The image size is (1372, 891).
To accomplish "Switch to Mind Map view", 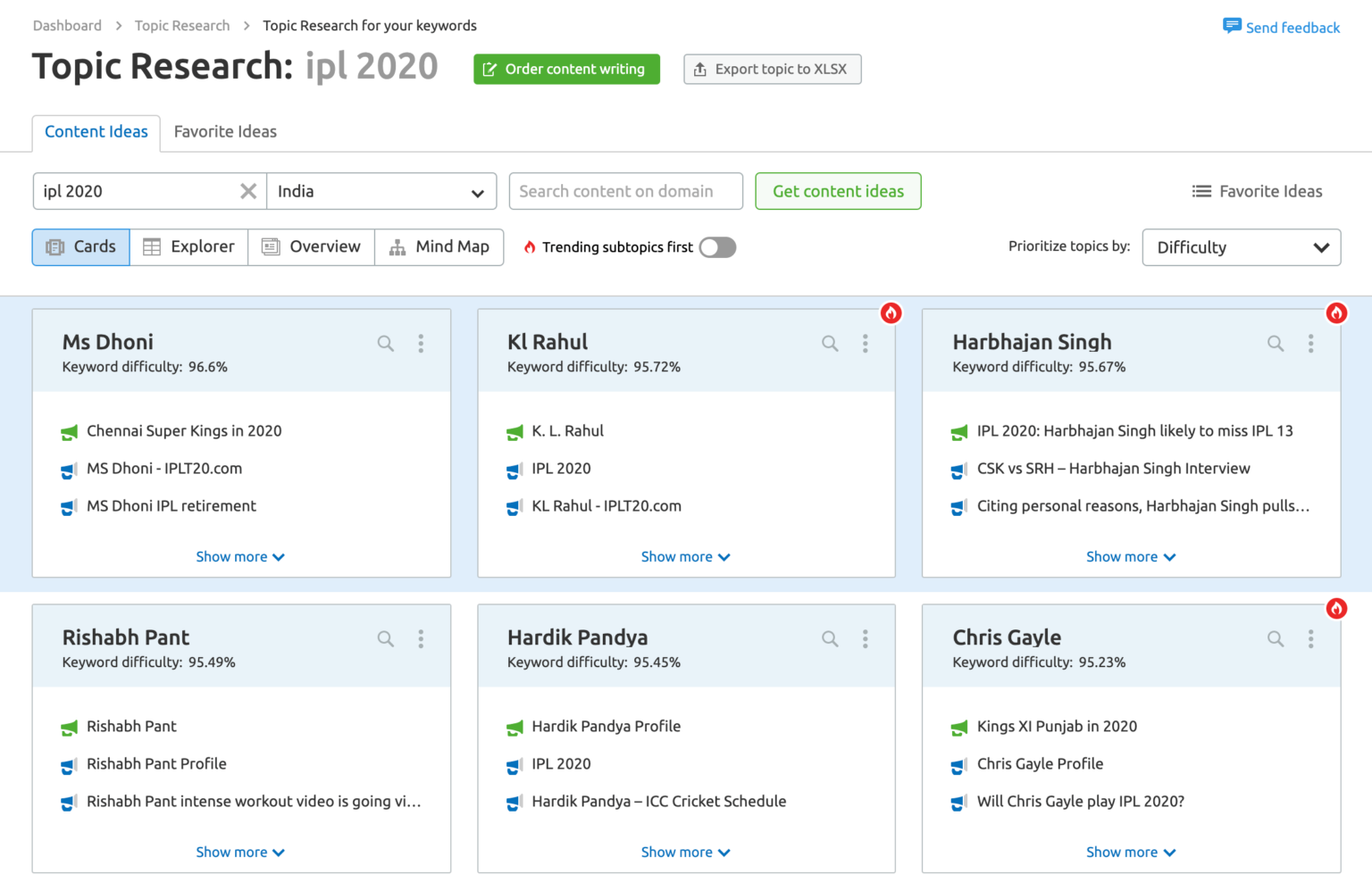I will 439,246.
